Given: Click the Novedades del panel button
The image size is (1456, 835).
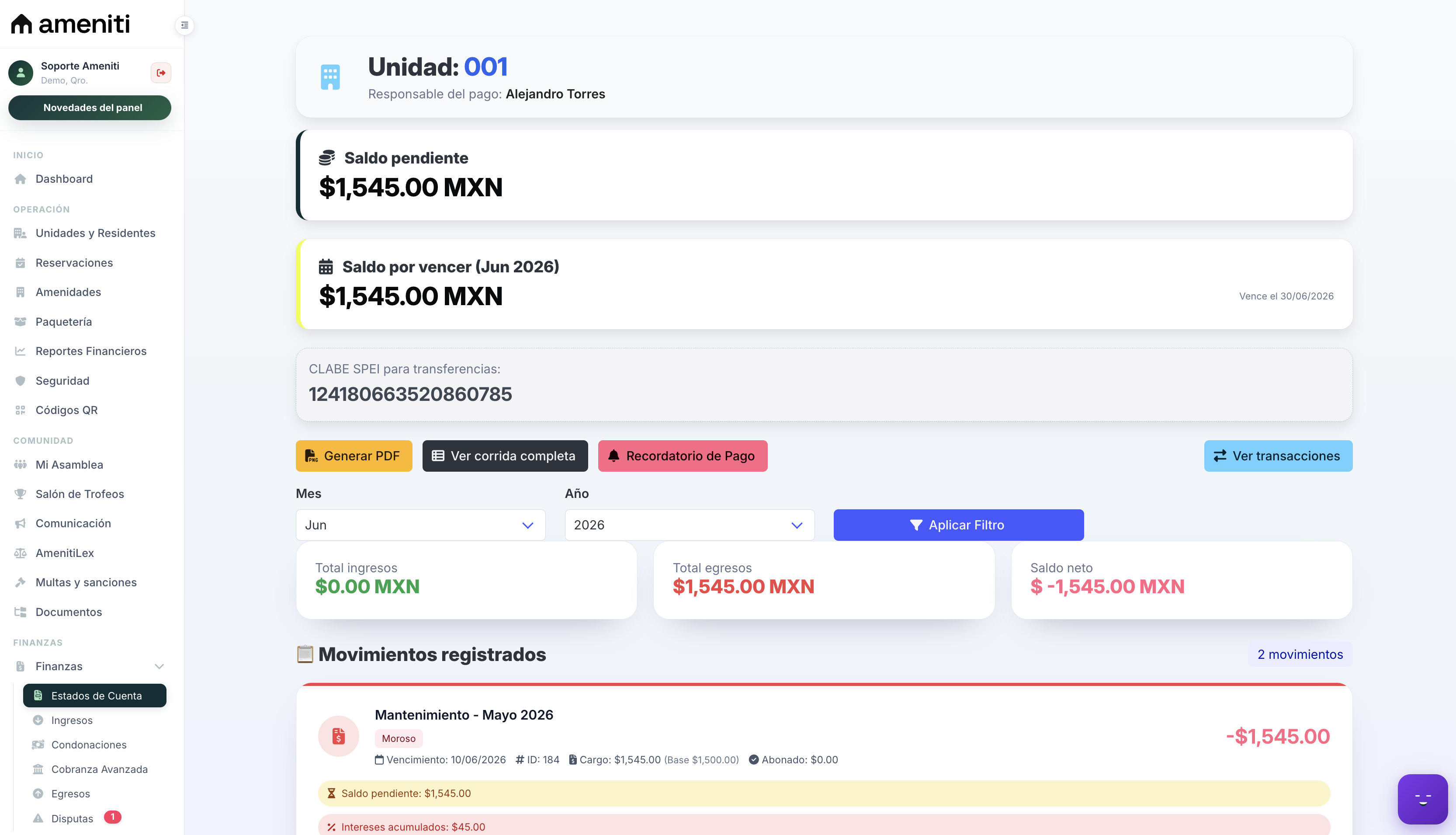Looking at the screenshot, I should [x=90, y=108].
